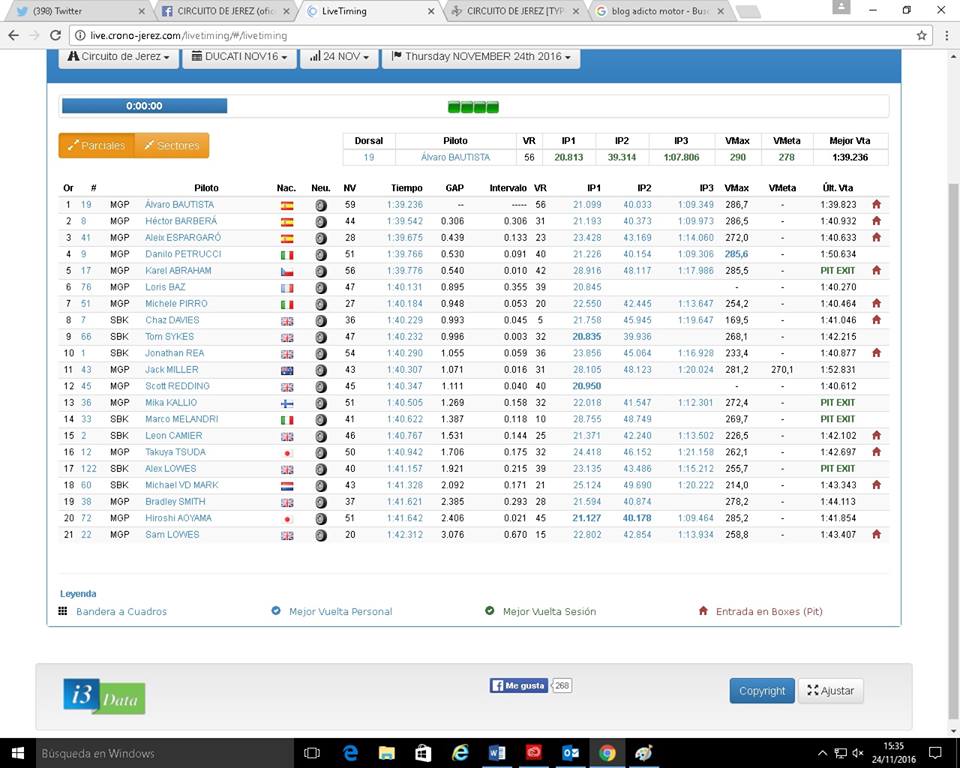Open the DUCATI NOV16 event dropdown
The height and width of the screenshot is (768, 960).
click(239, 57)
